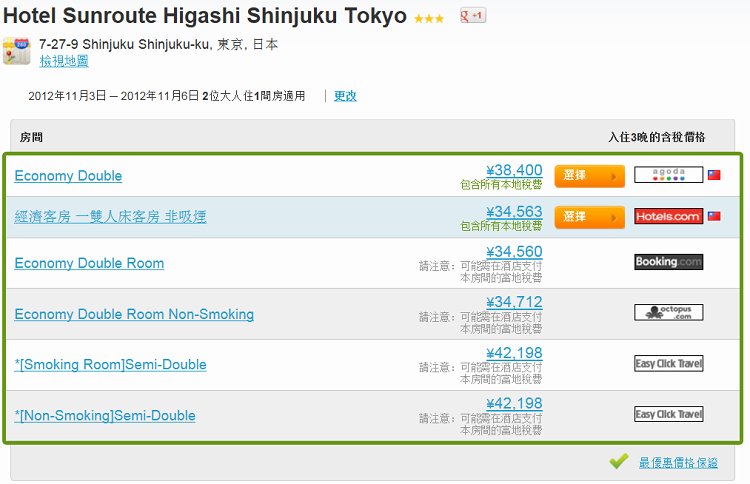Image resolution: width=750 pixels, height=484 pixels.
Task: Click the agoda provider logo
Action: tap(668, 175)
